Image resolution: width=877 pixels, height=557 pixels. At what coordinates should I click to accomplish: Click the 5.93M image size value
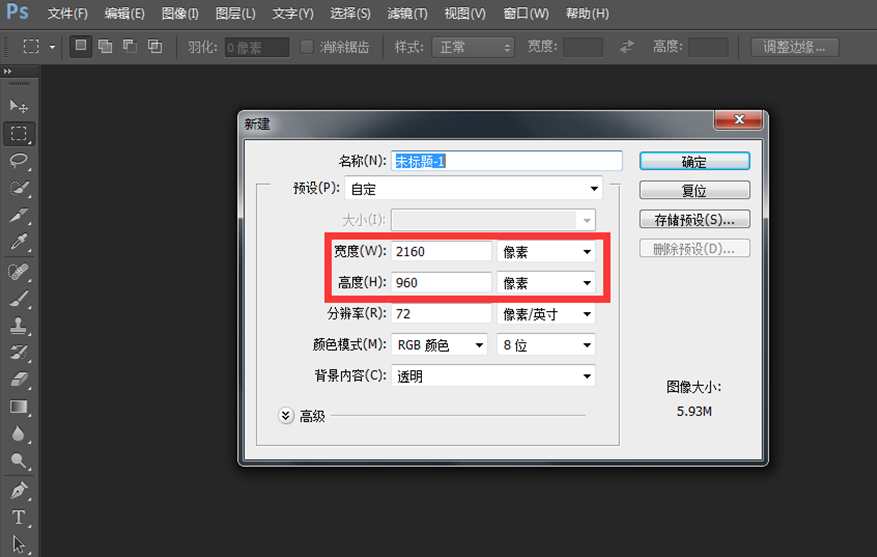coord(694,412)
